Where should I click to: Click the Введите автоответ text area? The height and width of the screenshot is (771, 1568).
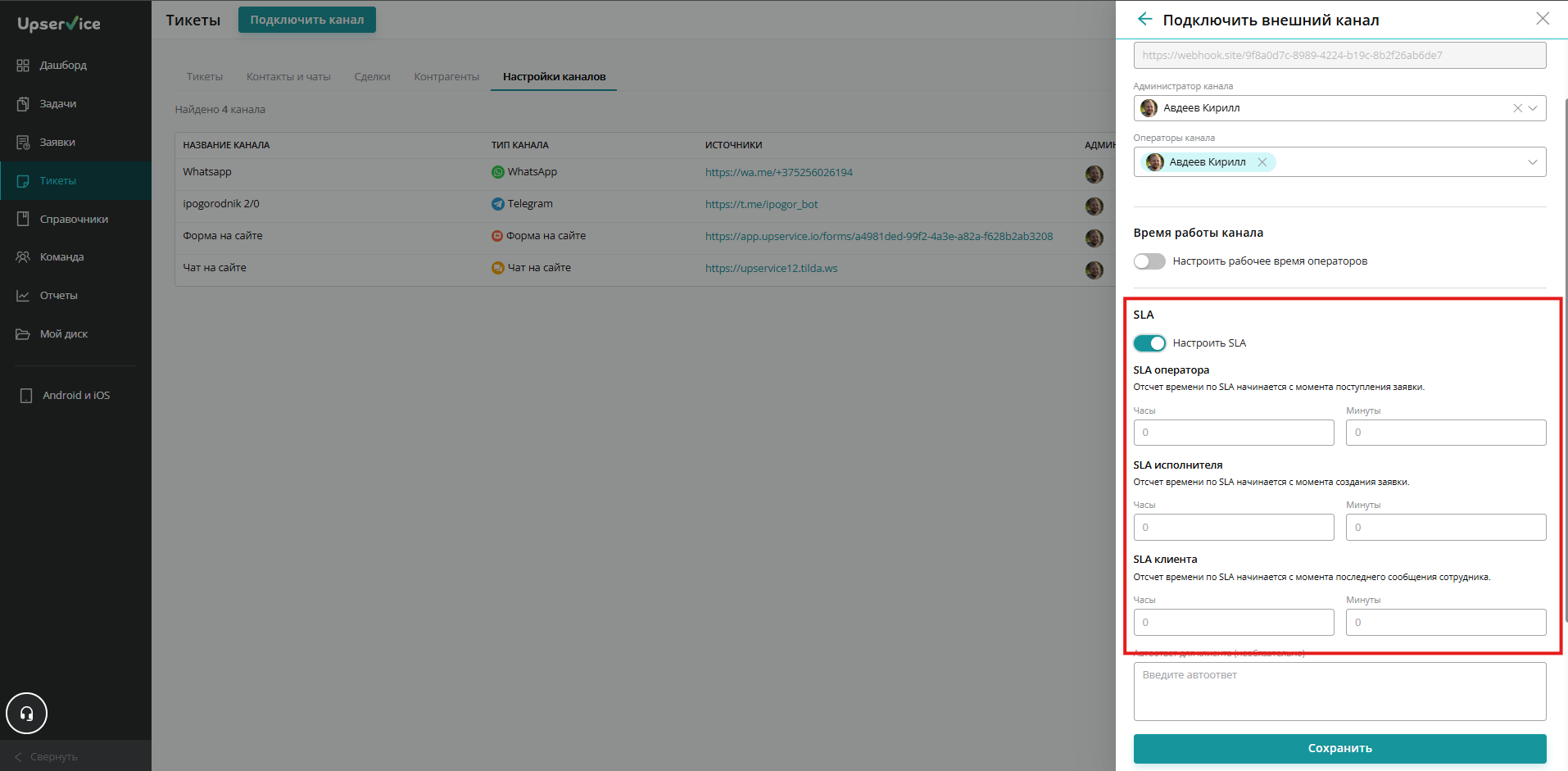point(1339,692)
